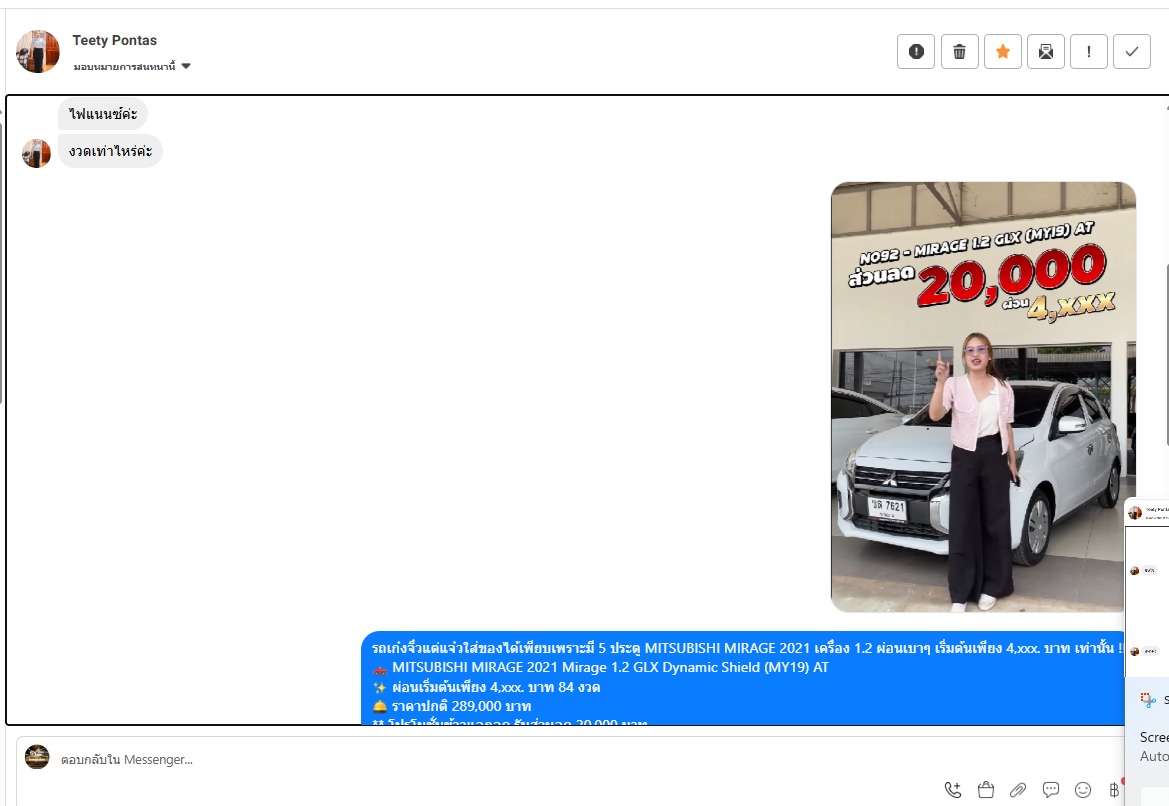Open the emoji picker smiley icon
Viewport: 1169px width, 806px height.
pos(1083,790)
